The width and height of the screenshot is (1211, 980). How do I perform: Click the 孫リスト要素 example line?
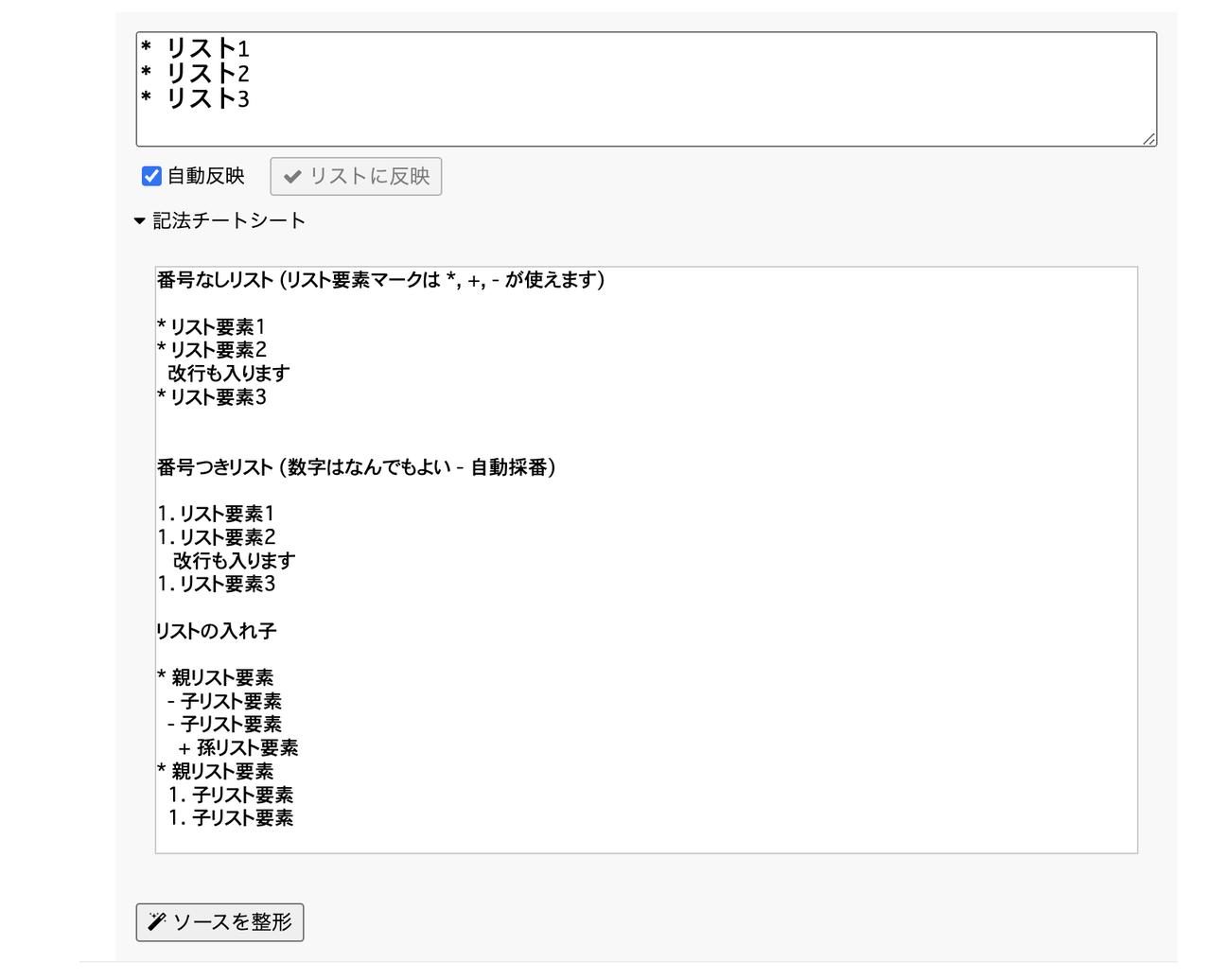[x=237, y=748]
